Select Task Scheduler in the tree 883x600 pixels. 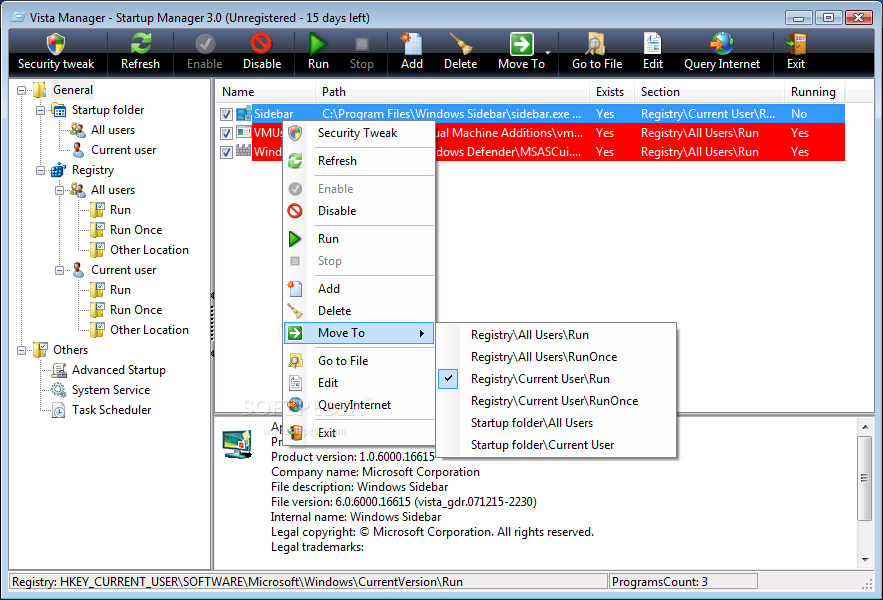112,410
